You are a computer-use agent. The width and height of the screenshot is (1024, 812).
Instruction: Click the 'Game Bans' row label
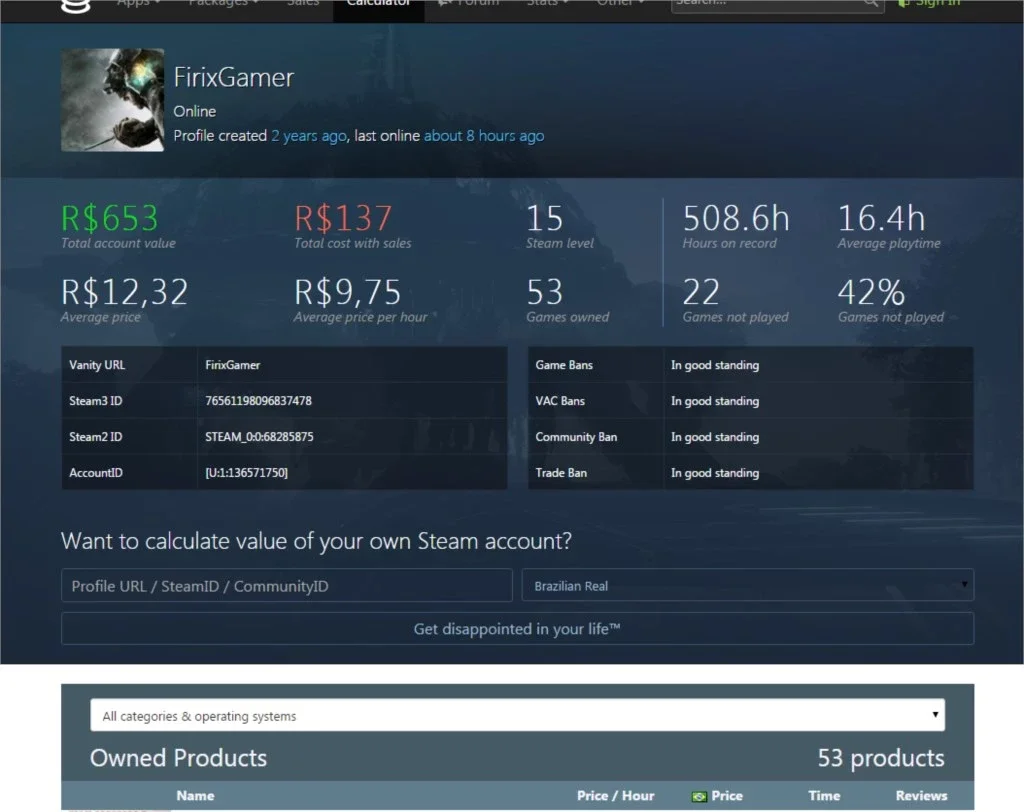[x=564, y=365]
